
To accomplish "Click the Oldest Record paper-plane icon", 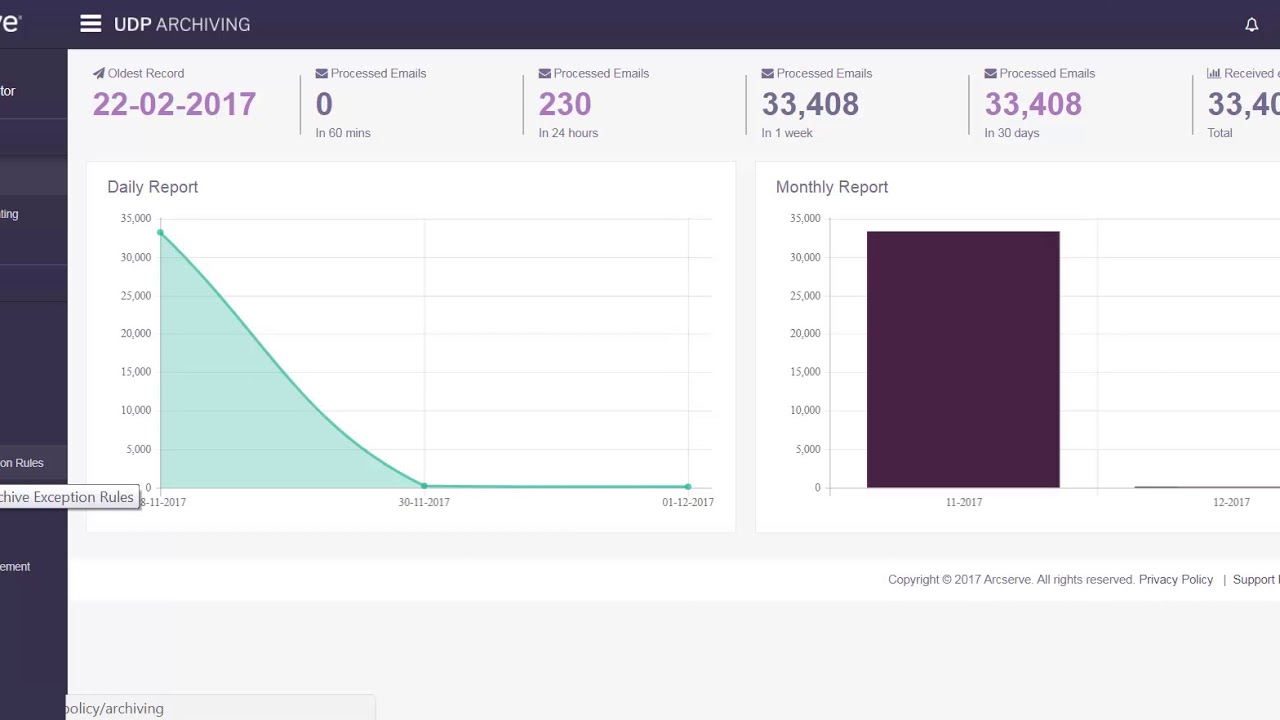I will [99, 73].
